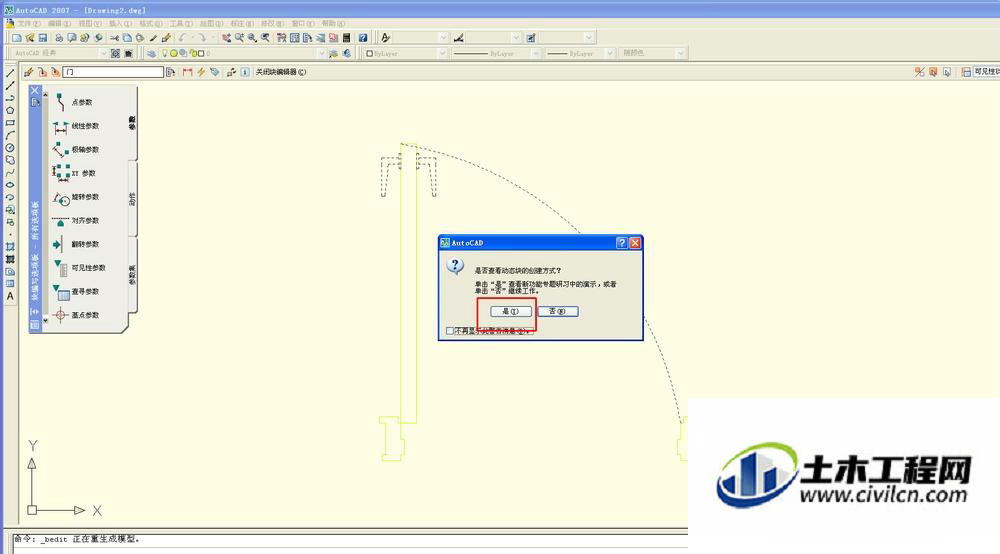
Task: Click the Redo arrow icon in toolbar
Action: pyautogui.click(x=201, y=38)
